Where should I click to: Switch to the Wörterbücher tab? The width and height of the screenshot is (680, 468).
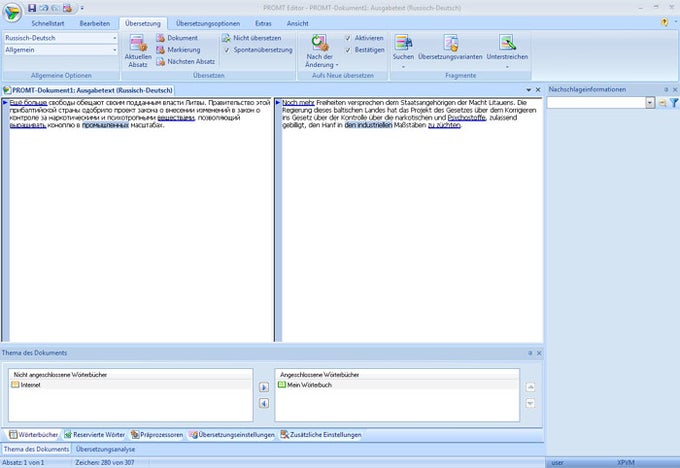pyautogui.click(x=34, y=435)
